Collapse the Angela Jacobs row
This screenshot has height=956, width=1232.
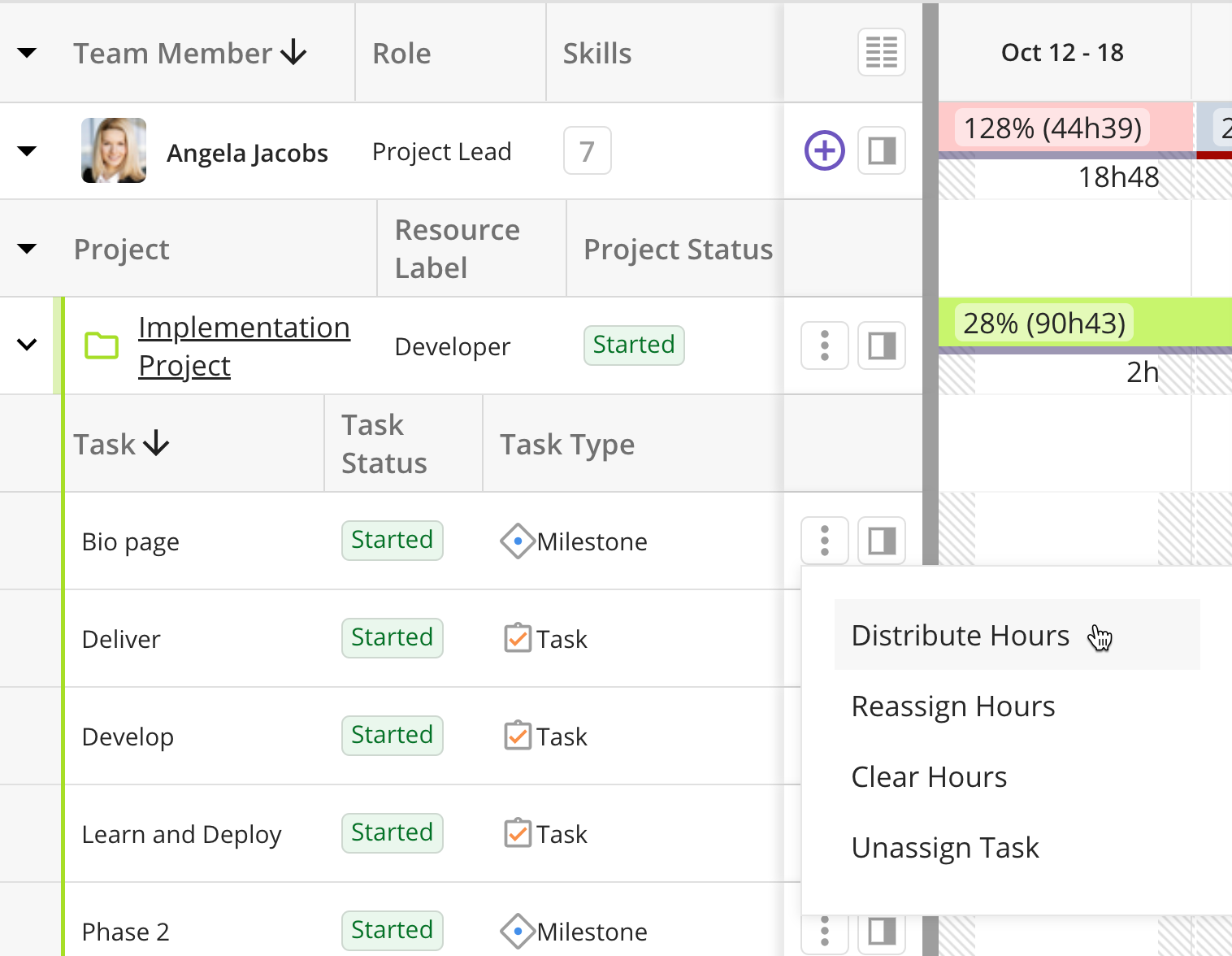click(x=27, y=151)
